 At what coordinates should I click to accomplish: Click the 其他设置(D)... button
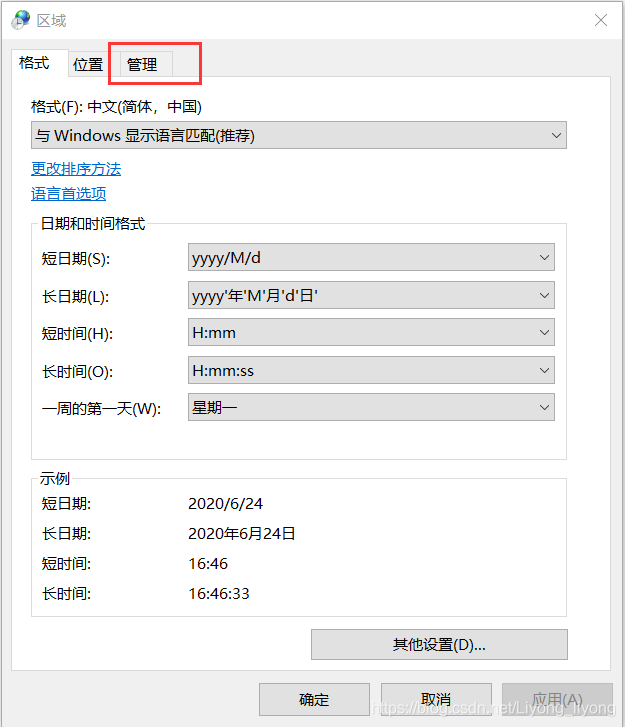(x=439, y=644)
